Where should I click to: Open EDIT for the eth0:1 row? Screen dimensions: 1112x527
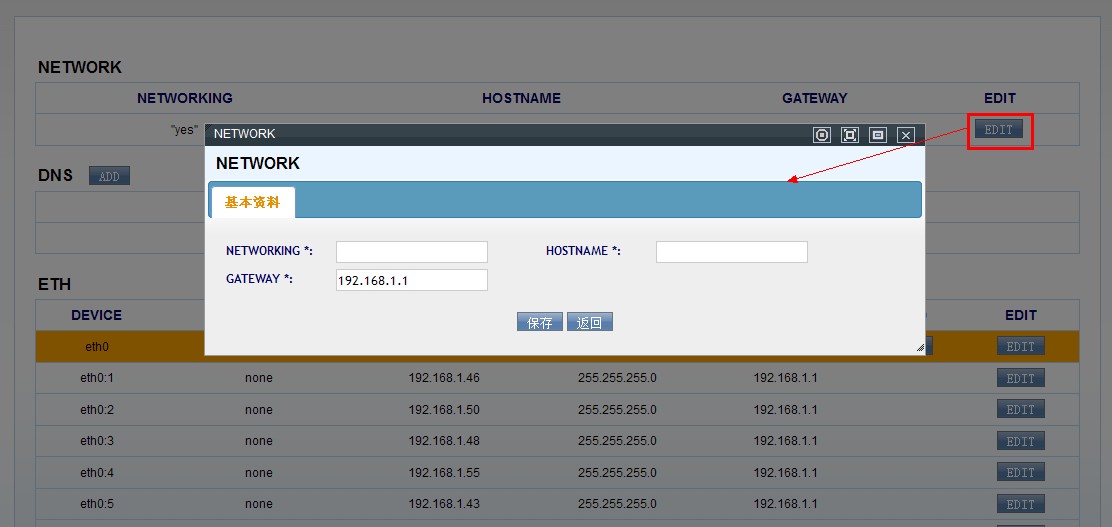[1020, 378]
